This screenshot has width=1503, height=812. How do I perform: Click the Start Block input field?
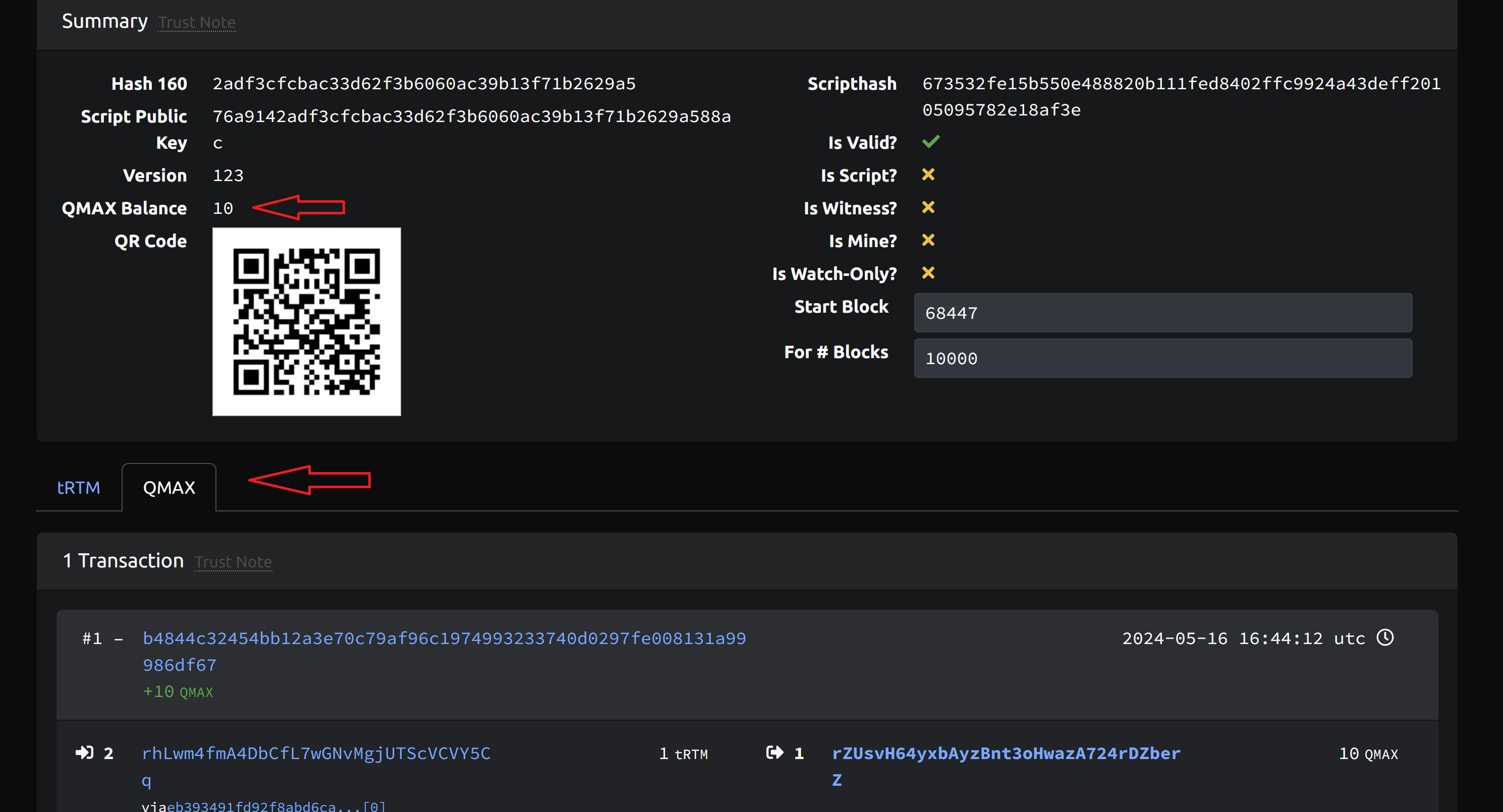1162,313
